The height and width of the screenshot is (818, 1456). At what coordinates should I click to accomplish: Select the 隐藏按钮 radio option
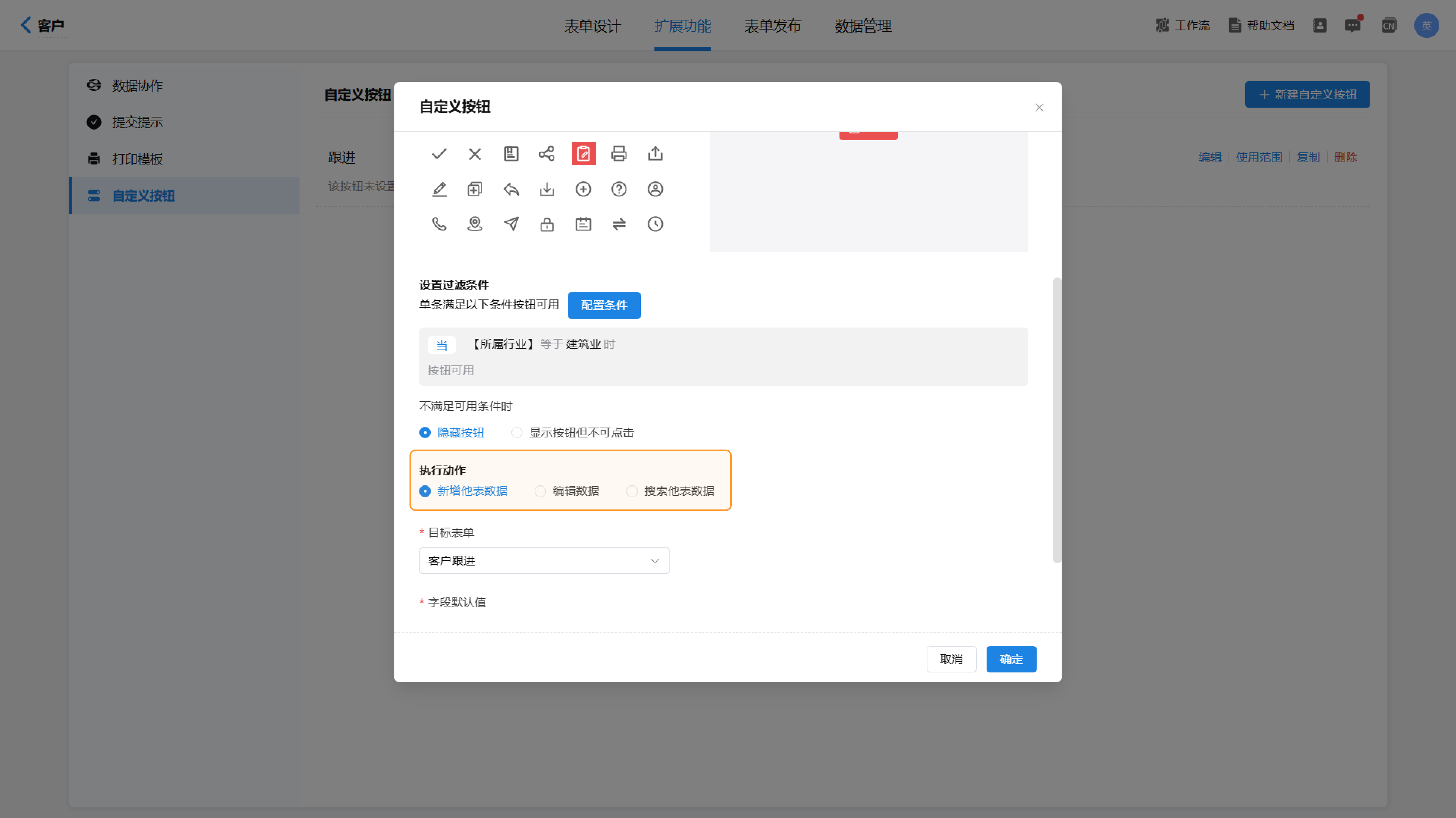[452, 433]
